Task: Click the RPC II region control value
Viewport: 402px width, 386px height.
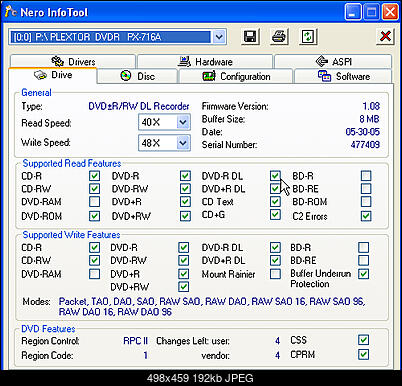Action: coord(135,341)
